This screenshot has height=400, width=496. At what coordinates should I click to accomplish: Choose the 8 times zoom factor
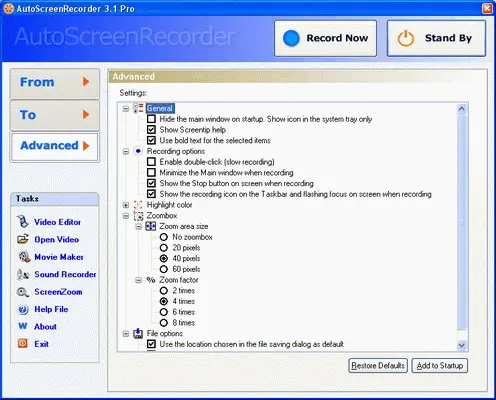pos(164,323)
